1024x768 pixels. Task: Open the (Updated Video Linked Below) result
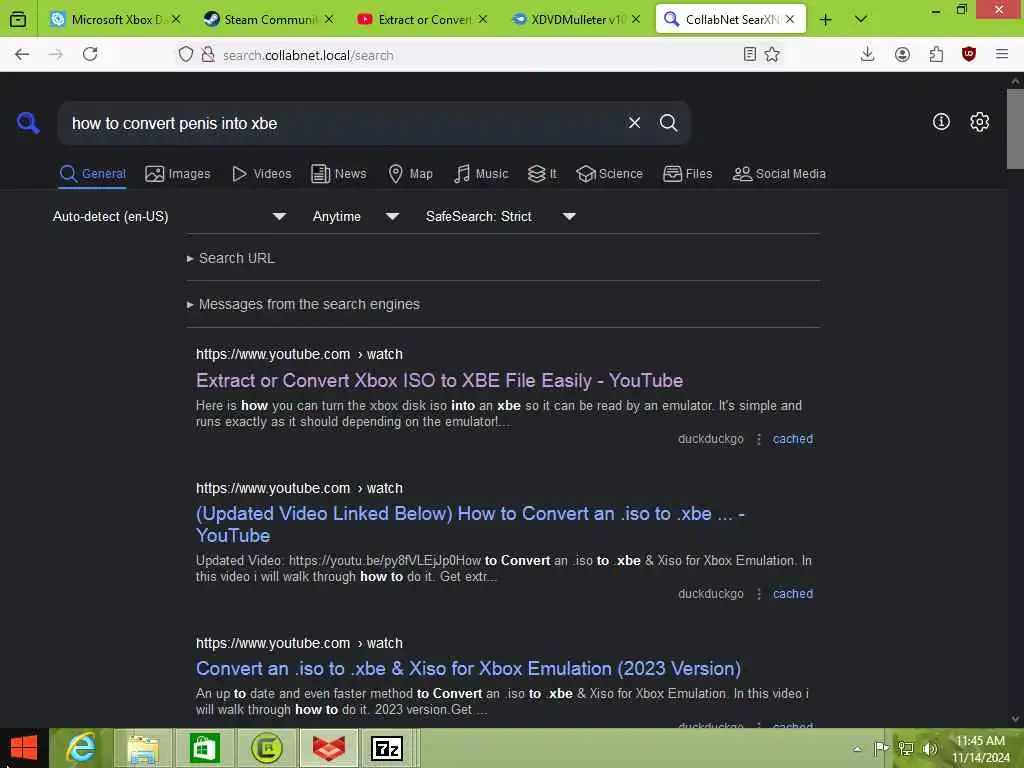point(470,524)
